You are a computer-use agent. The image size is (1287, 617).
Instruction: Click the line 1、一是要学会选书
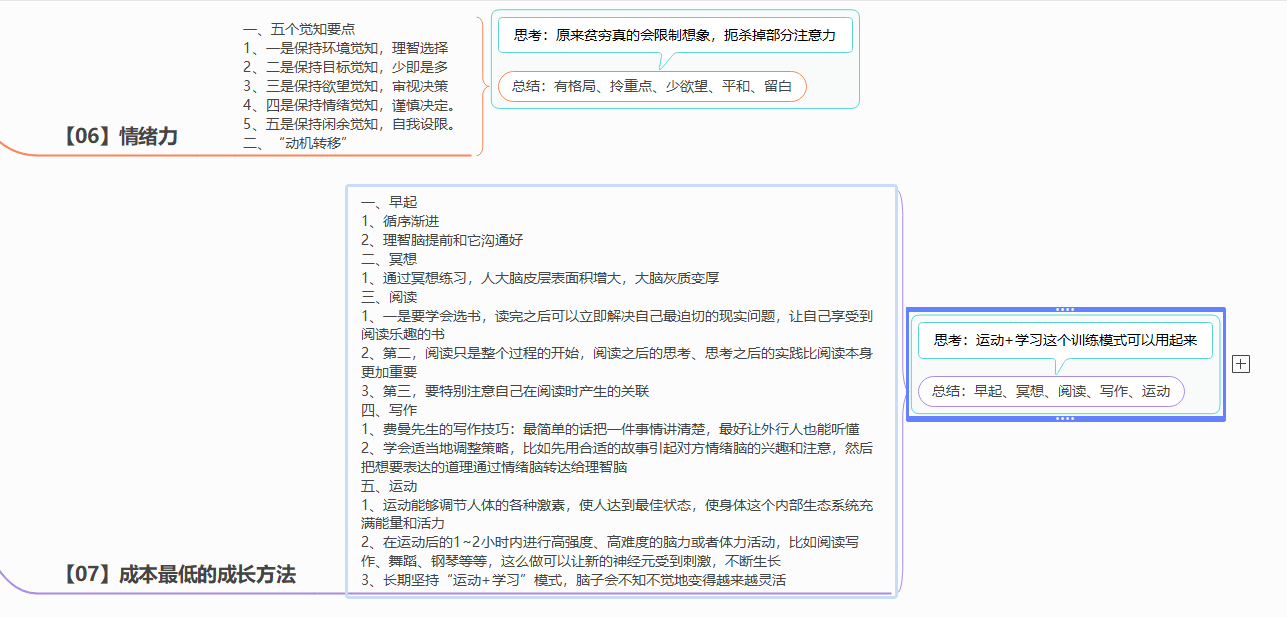pyautogui.click(x=617, y=325)
